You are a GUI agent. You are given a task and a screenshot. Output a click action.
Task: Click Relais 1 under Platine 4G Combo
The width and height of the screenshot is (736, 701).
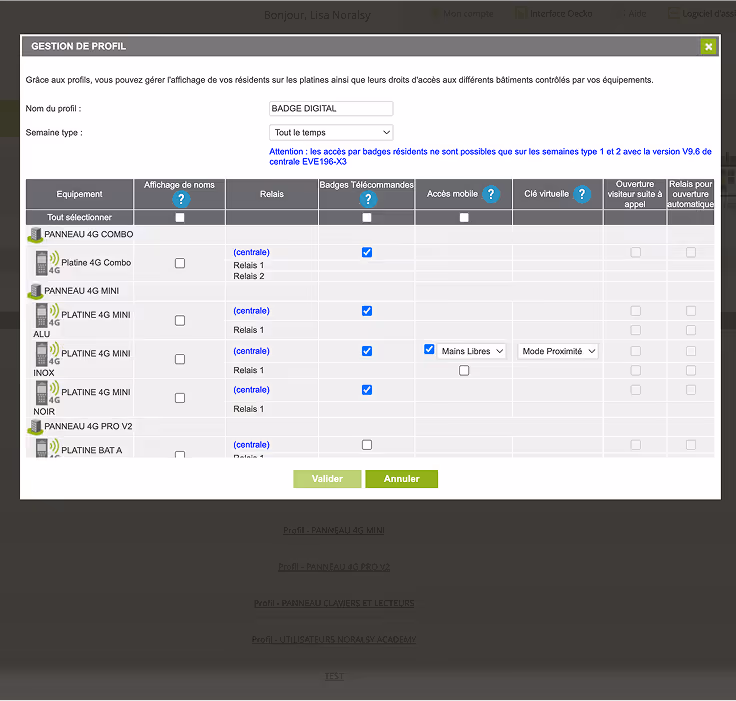tap(249, 266)
